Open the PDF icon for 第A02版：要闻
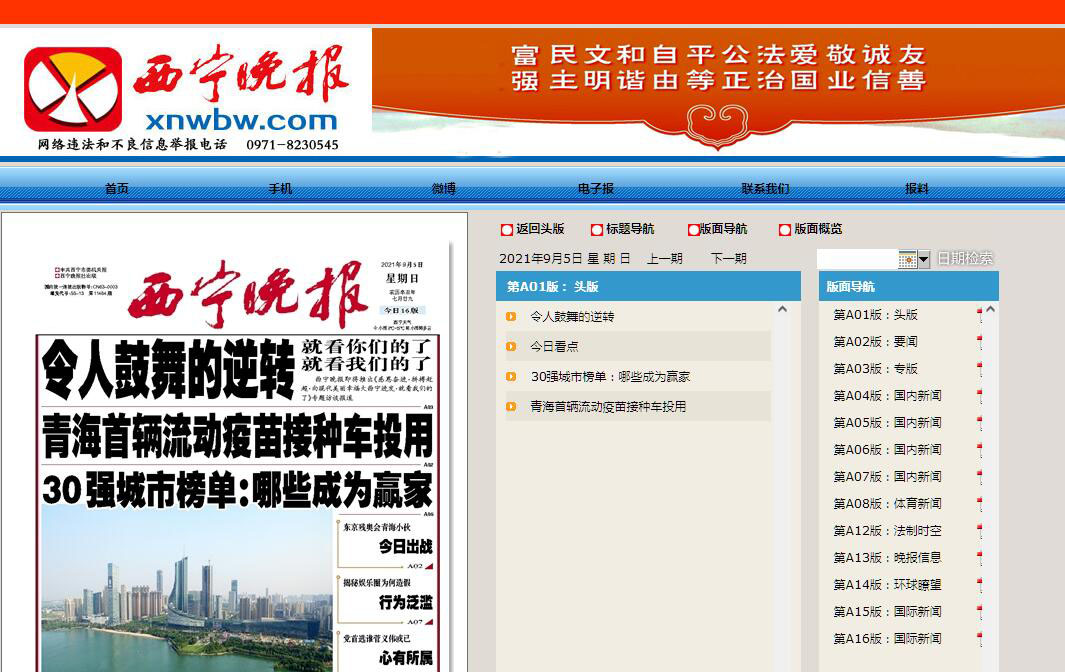This screenshot has width=1065, height=672. pyautogui.click(x=979, y=342)
